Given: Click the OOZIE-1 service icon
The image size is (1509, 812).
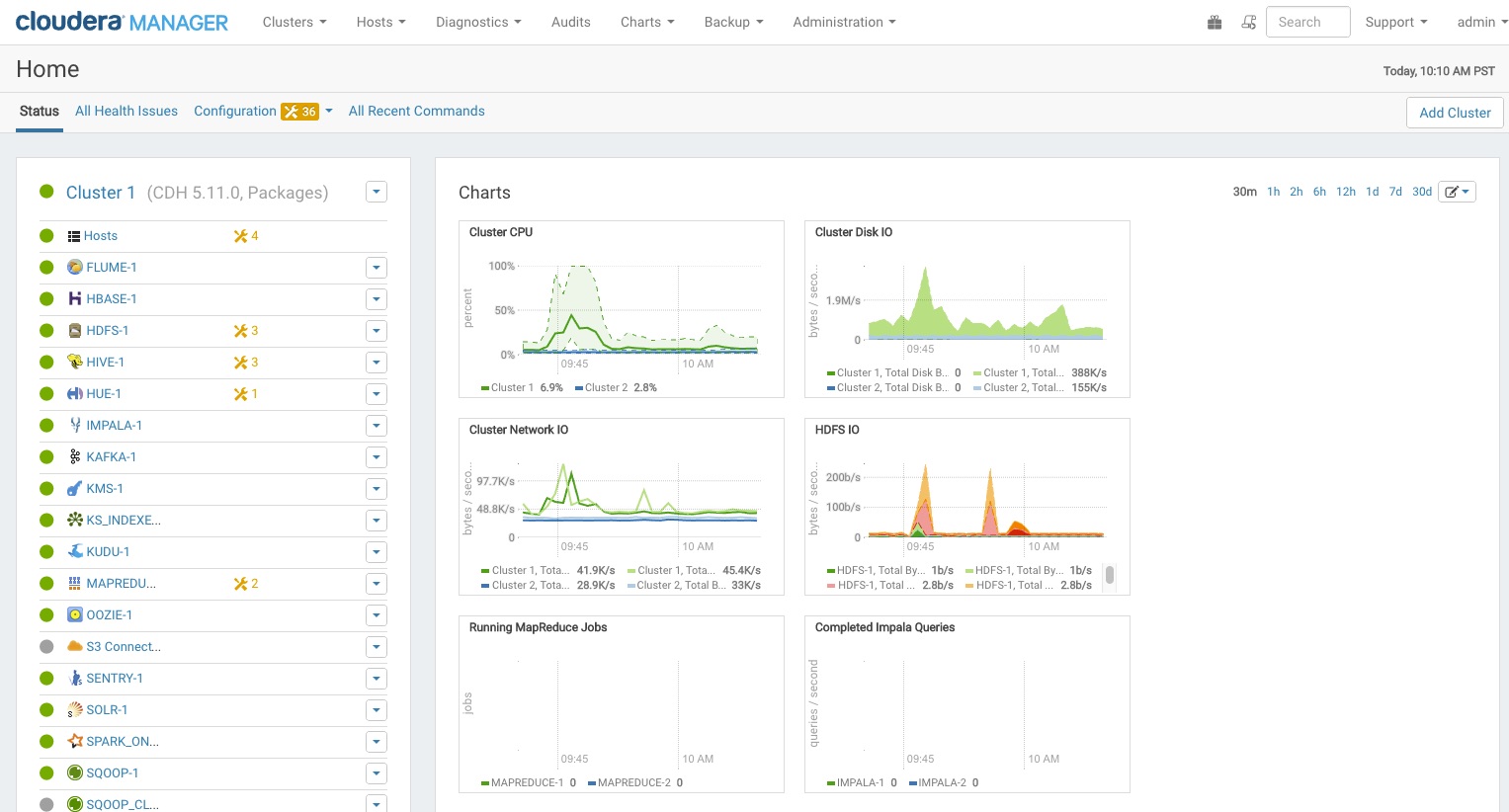Looking at the screenshot, I should point(74,615).
